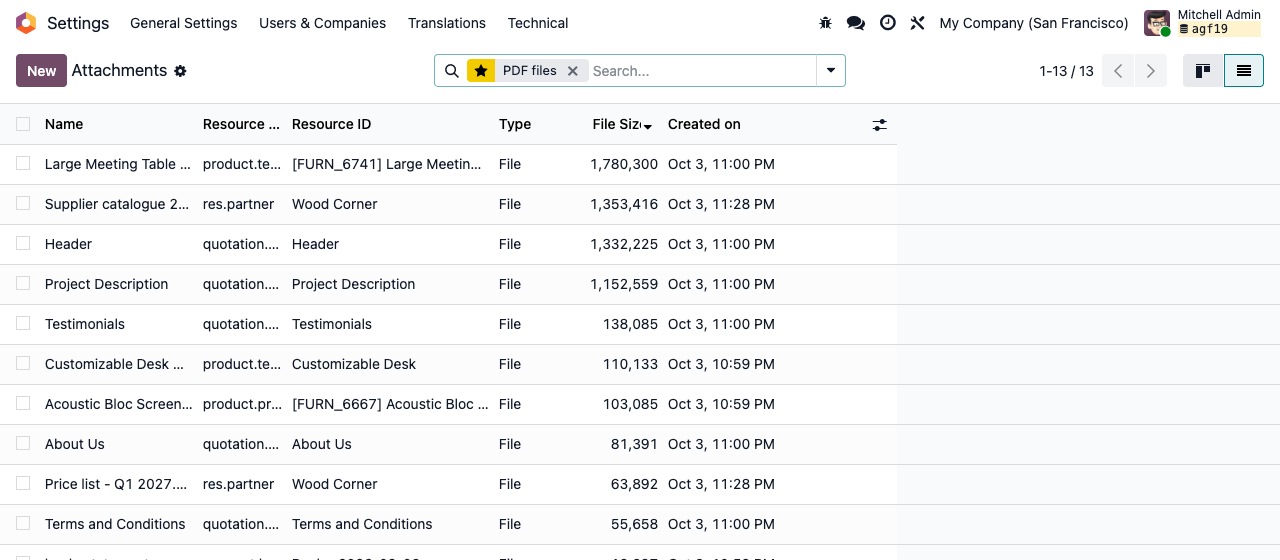The height and width of the screenshot is (560, 1280).
Task: Check the About Us row checkbox
Action: pyautogui.click(x=23, y=443)
